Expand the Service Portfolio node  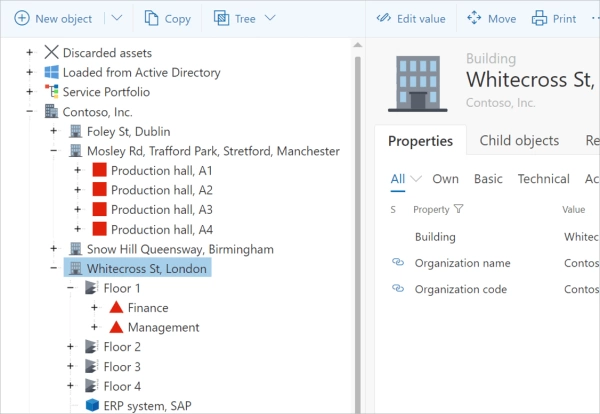[29, 91]
